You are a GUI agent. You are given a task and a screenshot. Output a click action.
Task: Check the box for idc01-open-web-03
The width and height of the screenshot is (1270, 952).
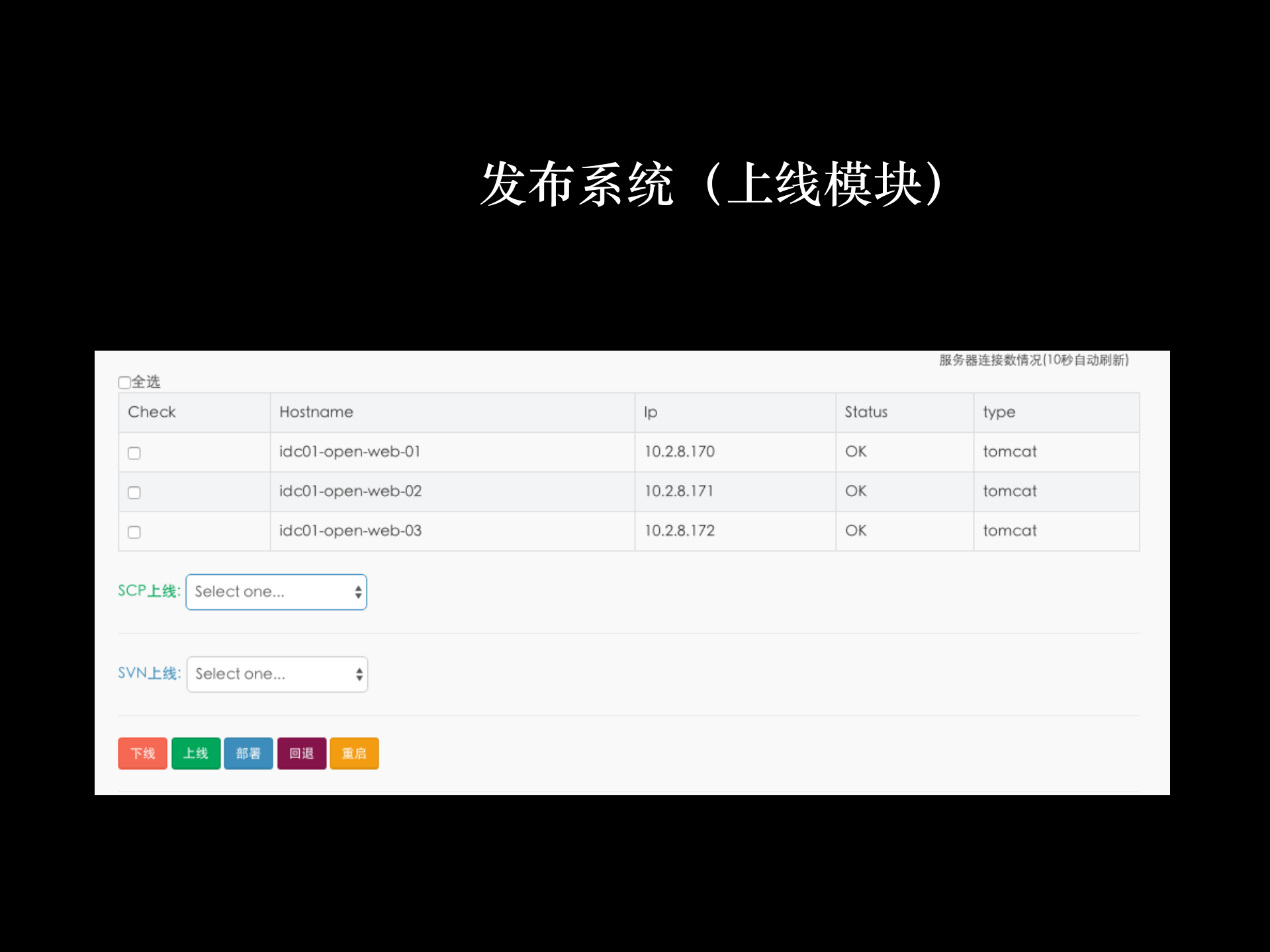tap(134, 531)
